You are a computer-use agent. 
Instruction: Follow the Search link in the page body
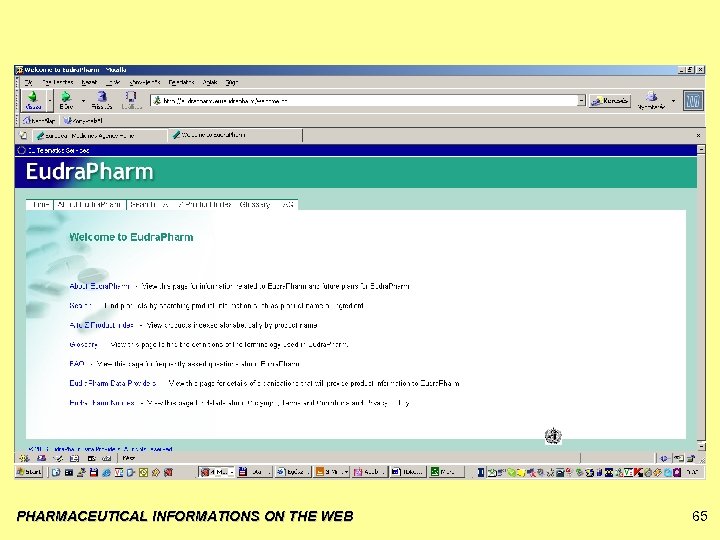click(81, 305)
